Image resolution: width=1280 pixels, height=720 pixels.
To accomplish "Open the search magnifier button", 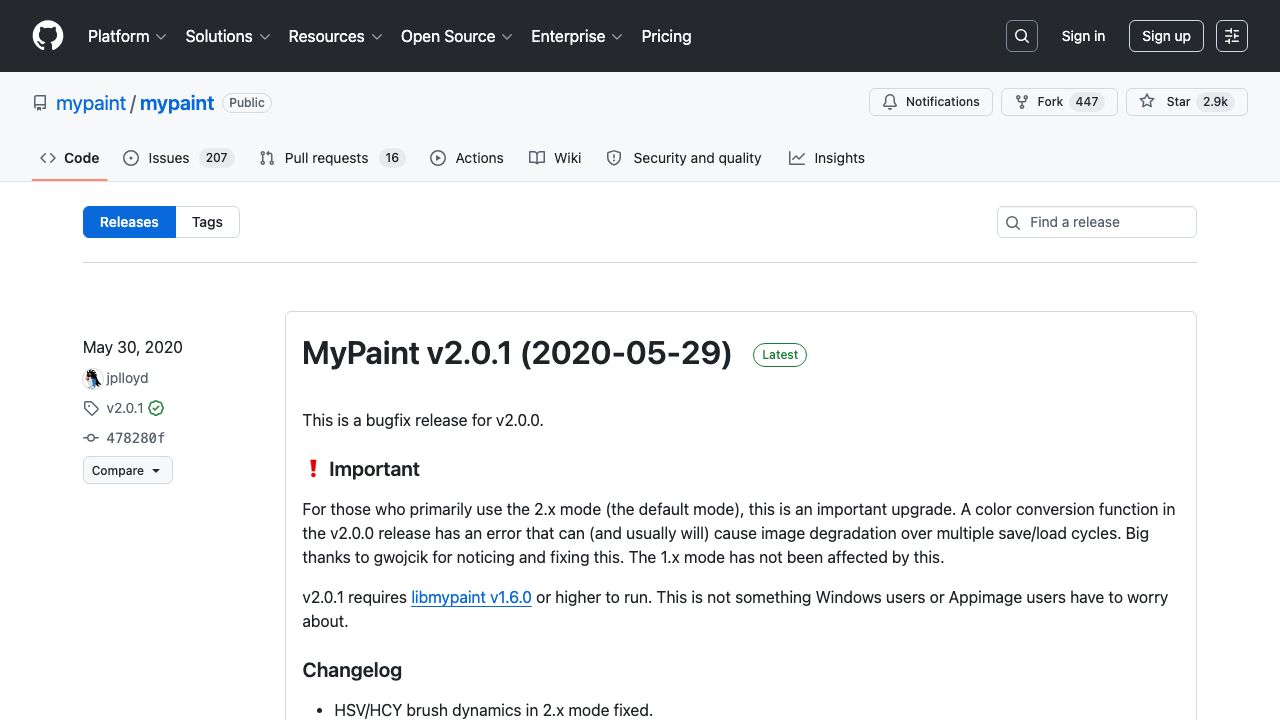I will (1022, 36).
